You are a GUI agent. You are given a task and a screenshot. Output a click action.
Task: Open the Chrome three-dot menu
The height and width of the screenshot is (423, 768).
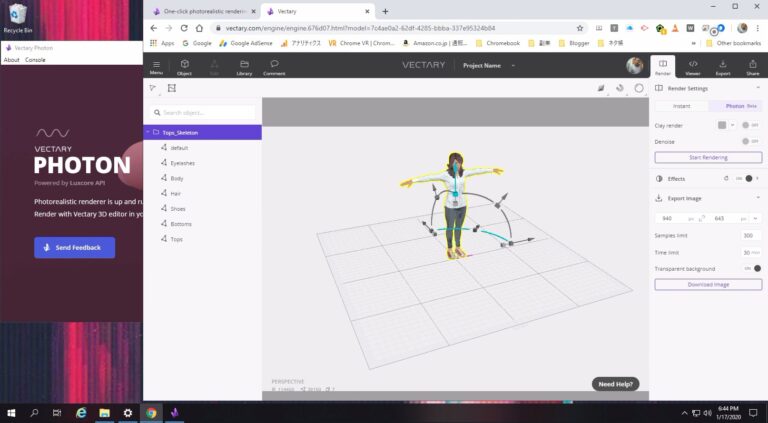(758, 28)
